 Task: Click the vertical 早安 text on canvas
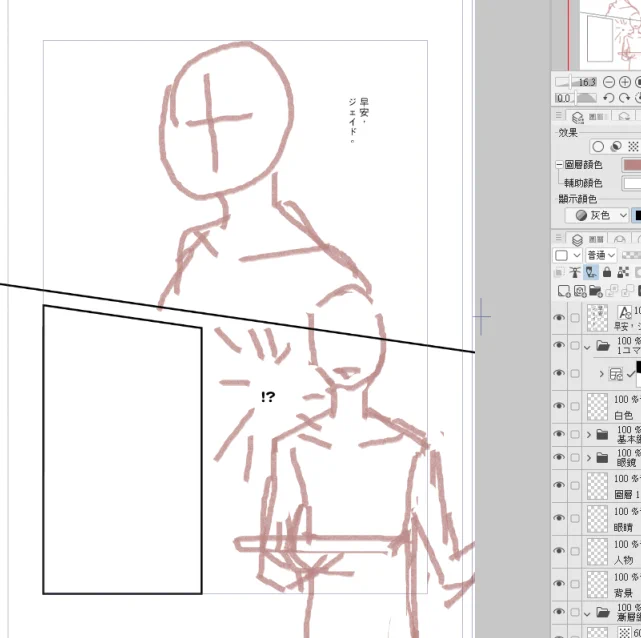(x=359, y=121)
